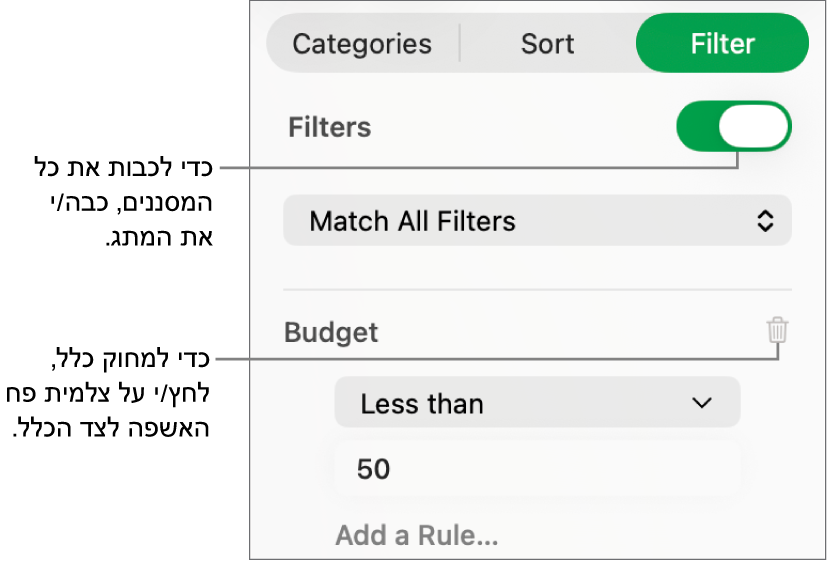Delete the Budget filter with trash icon
This screenshot has width=828, height=561.
point(777,330)
